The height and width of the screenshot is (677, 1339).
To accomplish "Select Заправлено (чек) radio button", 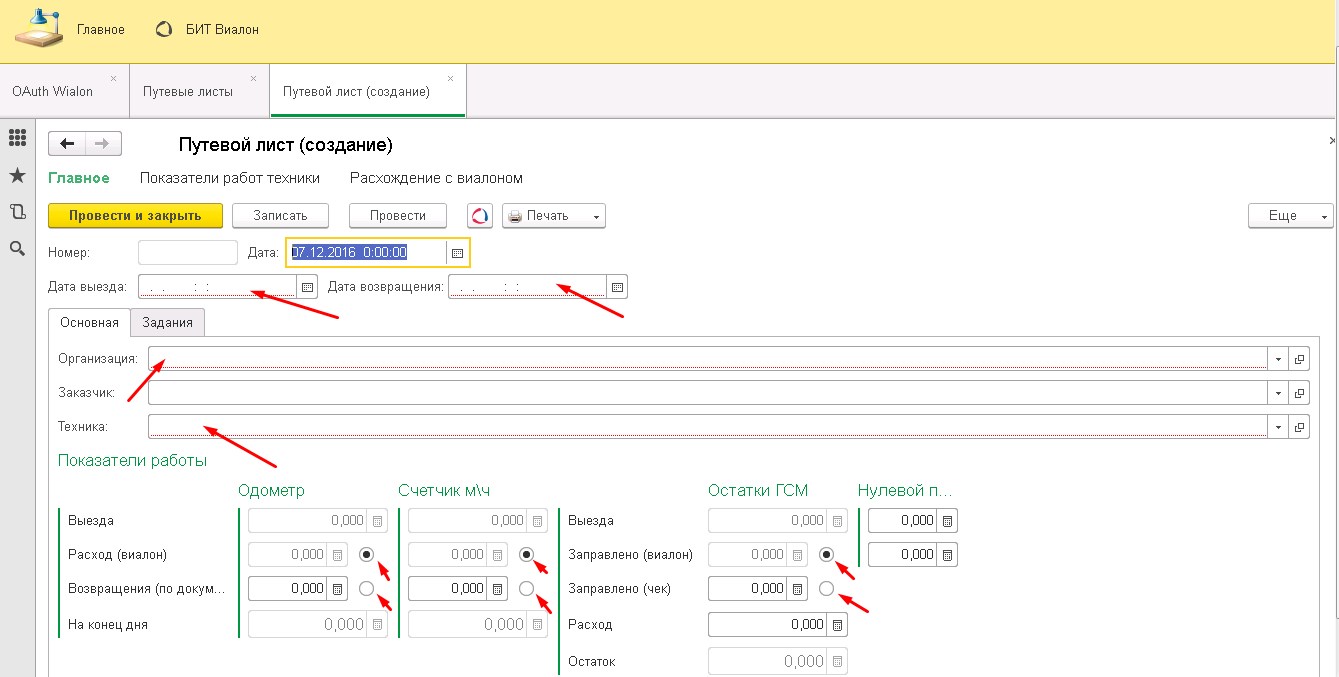I will [826, 589].
